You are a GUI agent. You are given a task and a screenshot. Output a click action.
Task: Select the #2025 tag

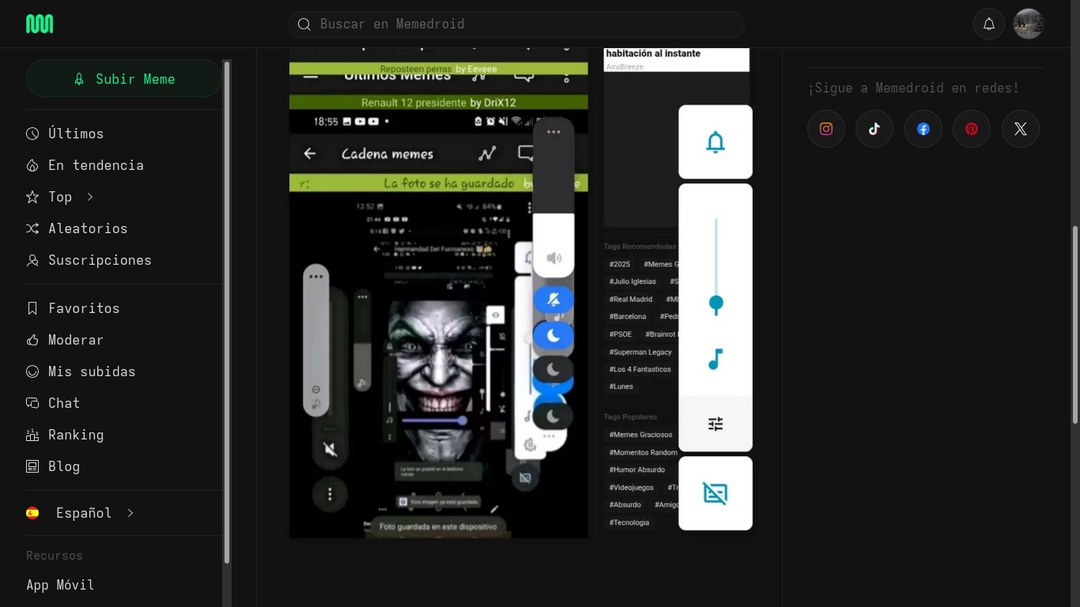point(619,264)
